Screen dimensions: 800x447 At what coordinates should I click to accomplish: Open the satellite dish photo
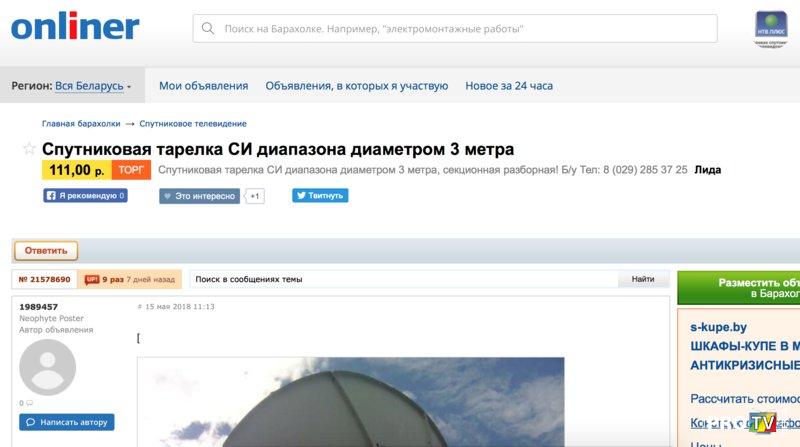tap(350, 402)
